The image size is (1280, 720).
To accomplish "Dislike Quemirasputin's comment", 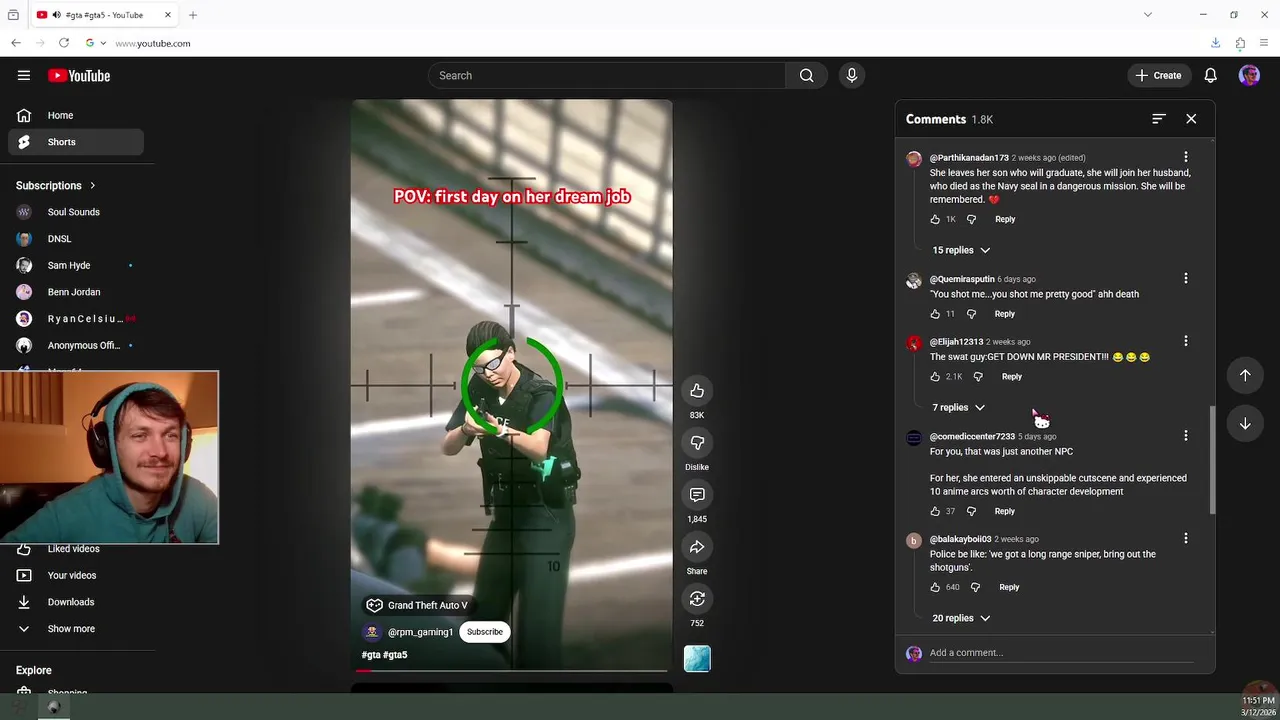I will (x=971, y=314).
